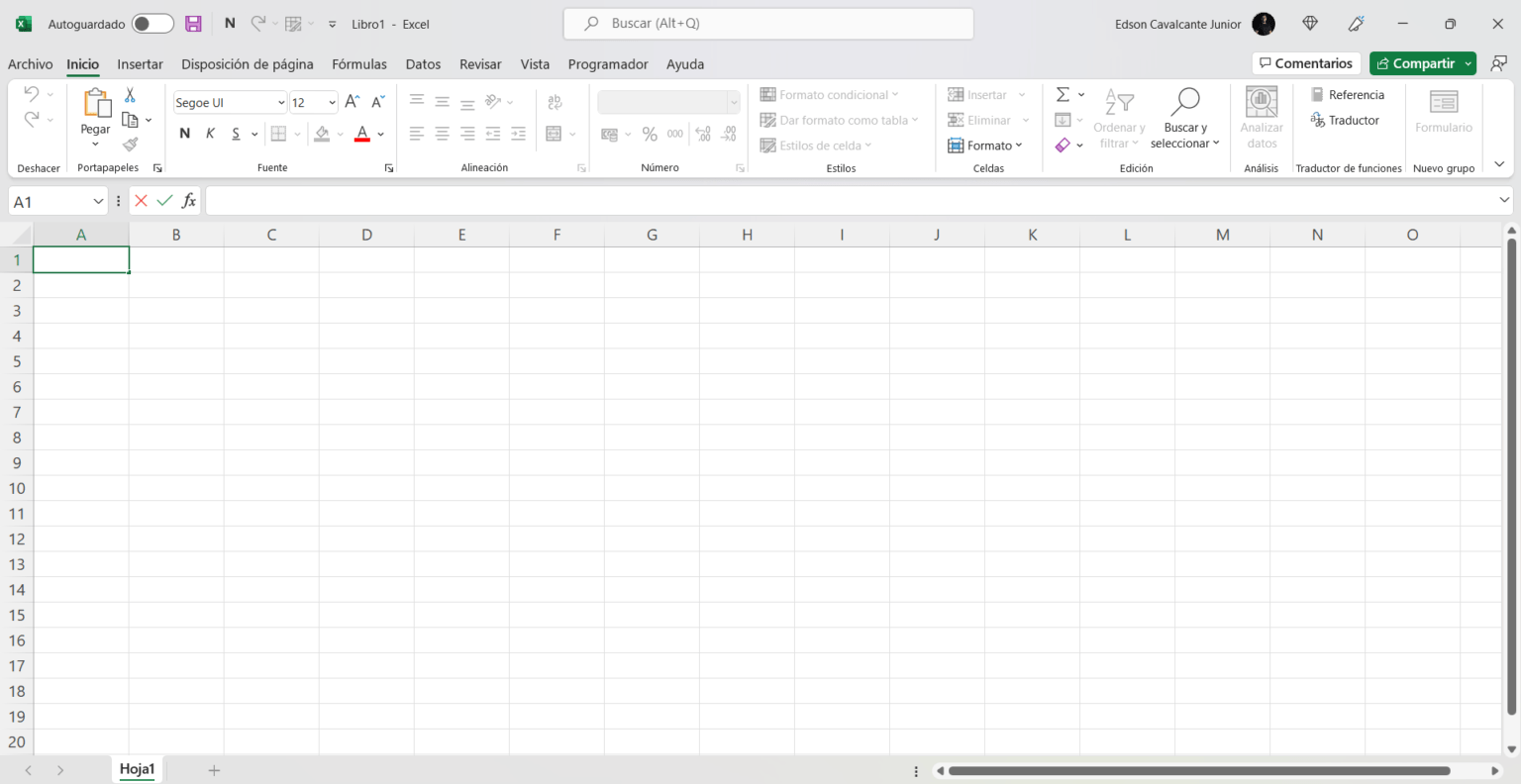The height and width of the screenshot is (784, 1521).
Task: Toggle bold formatting (N icon)
Action: (x=184, y=133)
